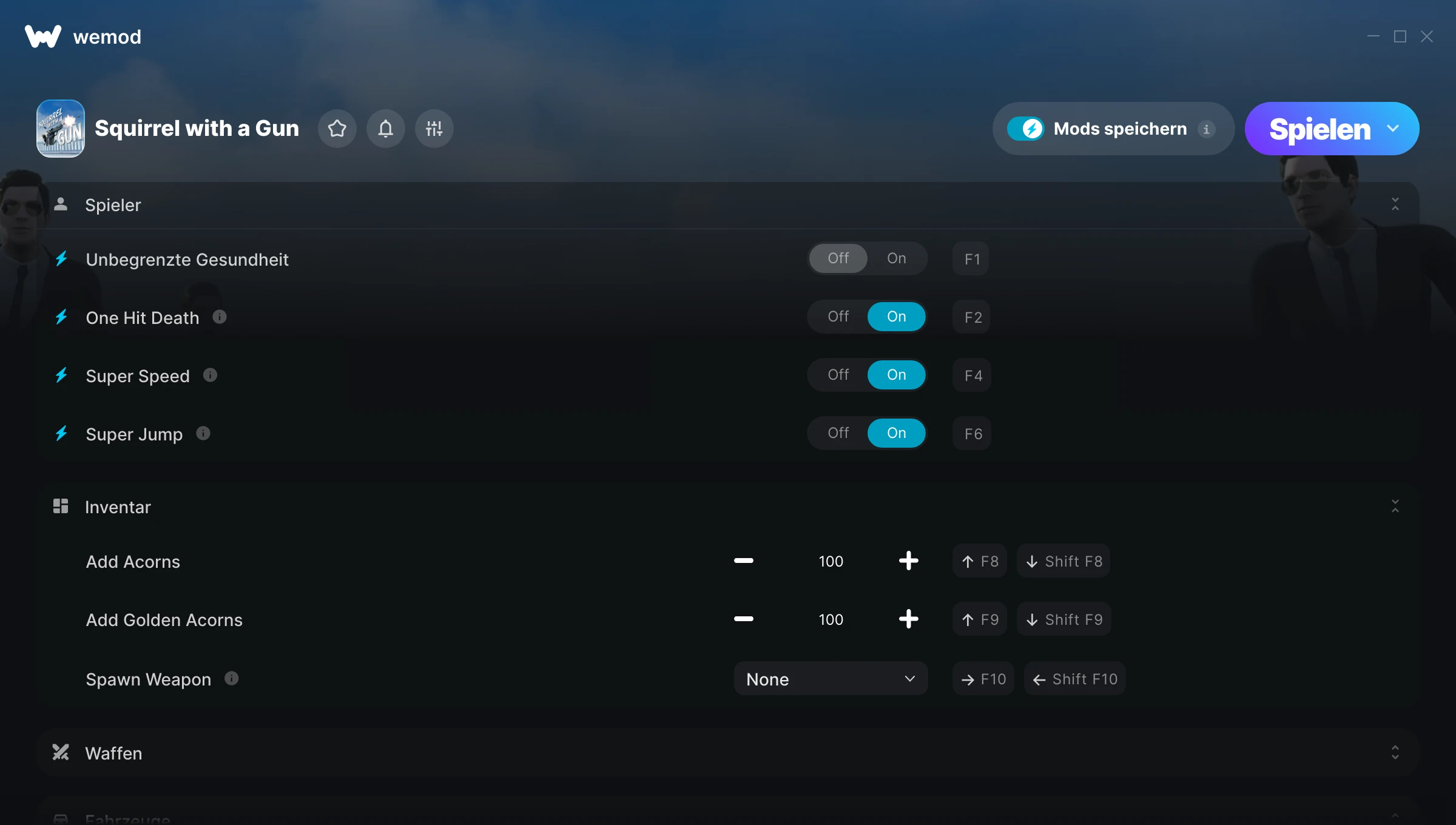The width and height of the screenshot is (1456, 825).
Task: Turn off Super Jump
Action: pyautogui.click(x=838, y=433)
